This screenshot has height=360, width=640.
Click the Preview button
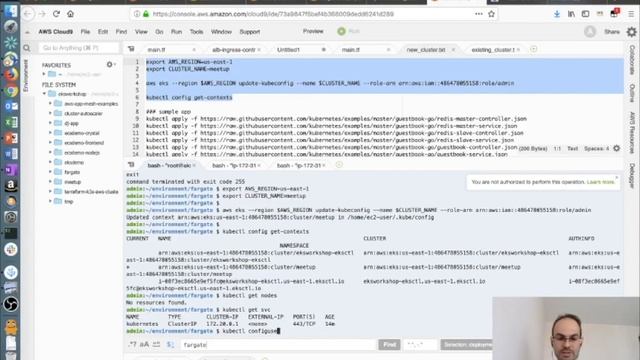pyautogui.click(x=313, y=31)
